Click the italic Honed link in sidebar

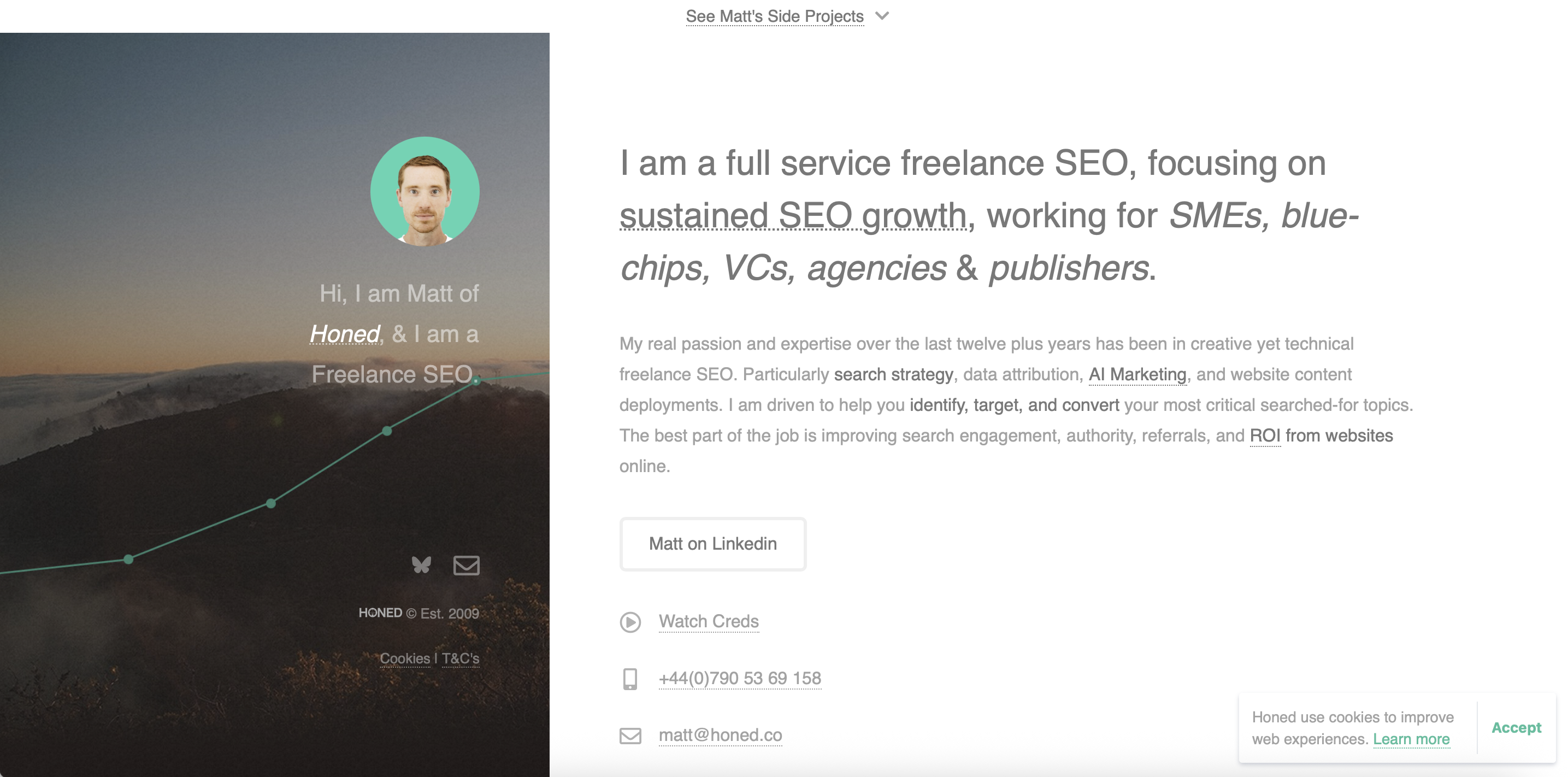click(345, 334)
